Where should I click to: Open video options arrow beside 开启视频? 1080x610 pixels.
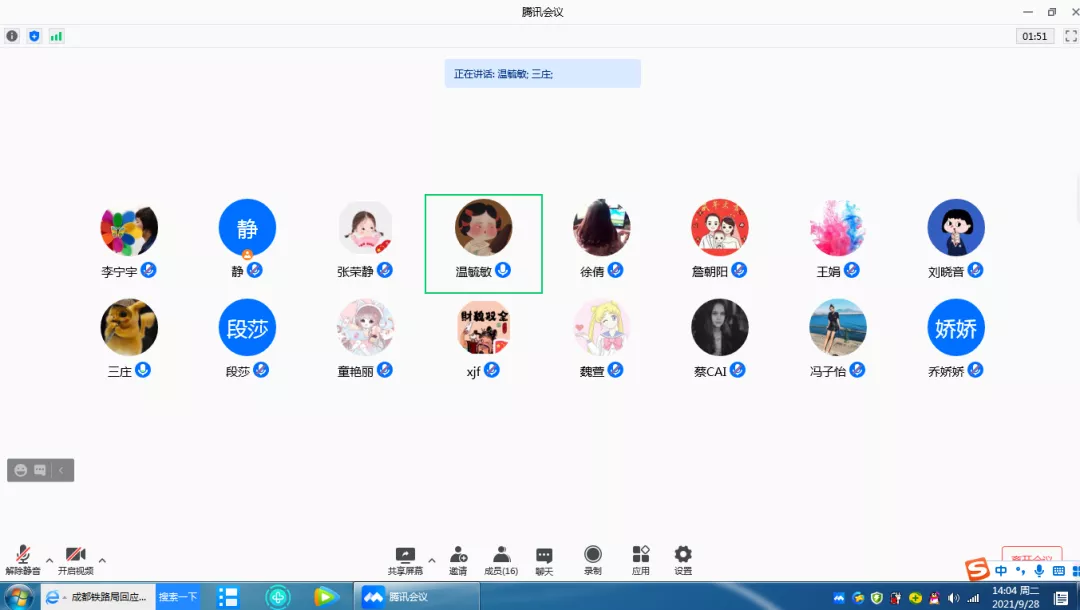click(102, 560)
